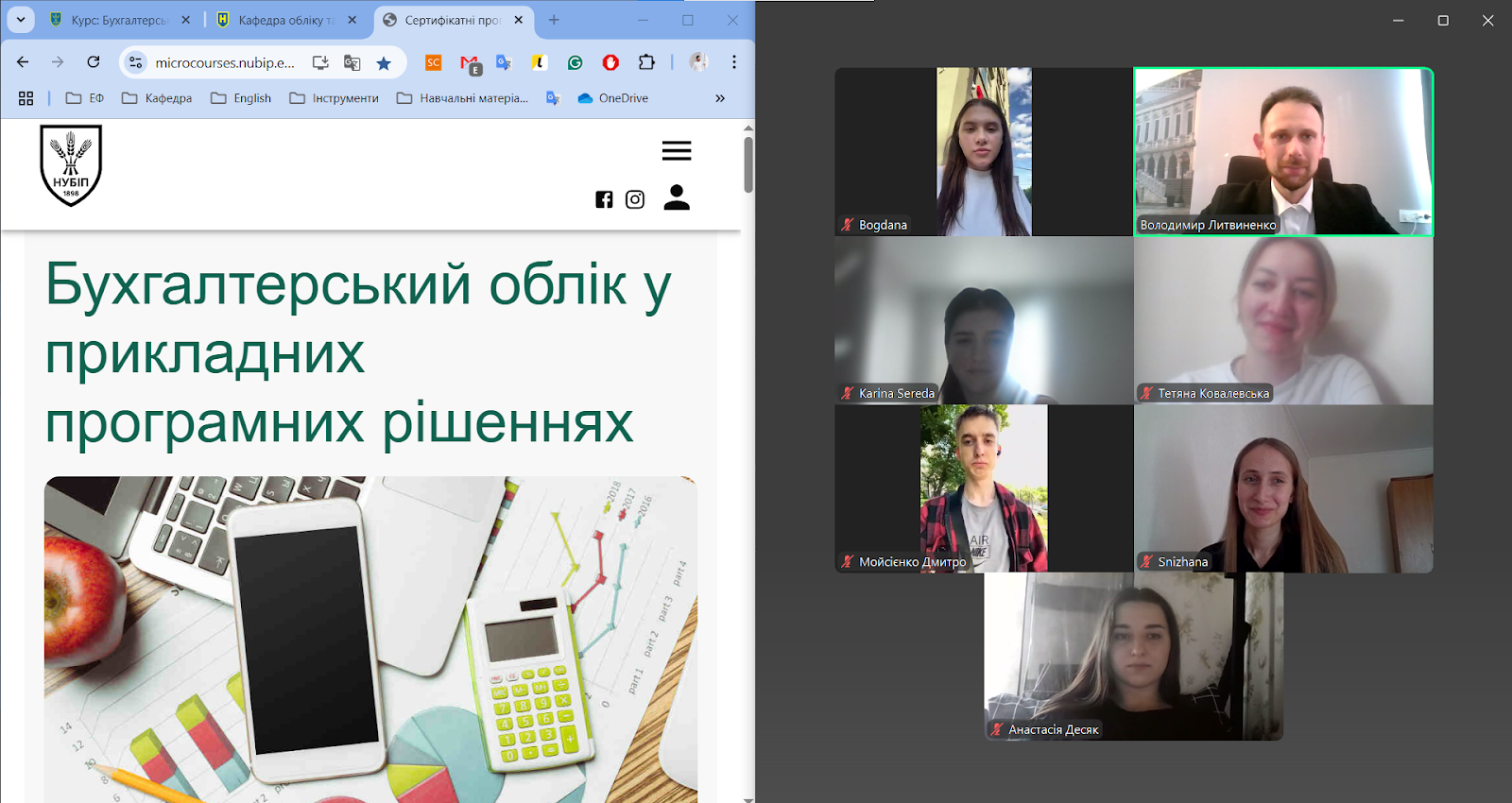Click the accounting course banner image
The width and height of the screenshot is (1512, 803).
(x=370, y=640)
